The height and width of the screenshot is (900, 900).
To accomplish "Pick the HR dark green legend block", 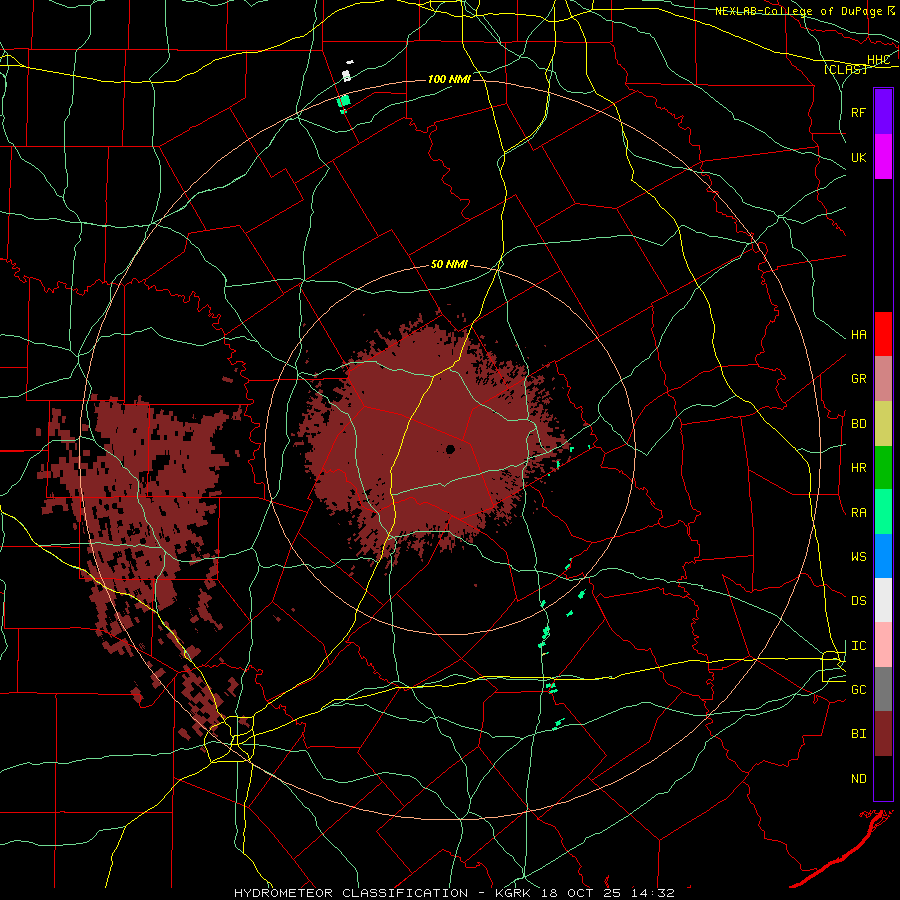I will click(883, 468).
